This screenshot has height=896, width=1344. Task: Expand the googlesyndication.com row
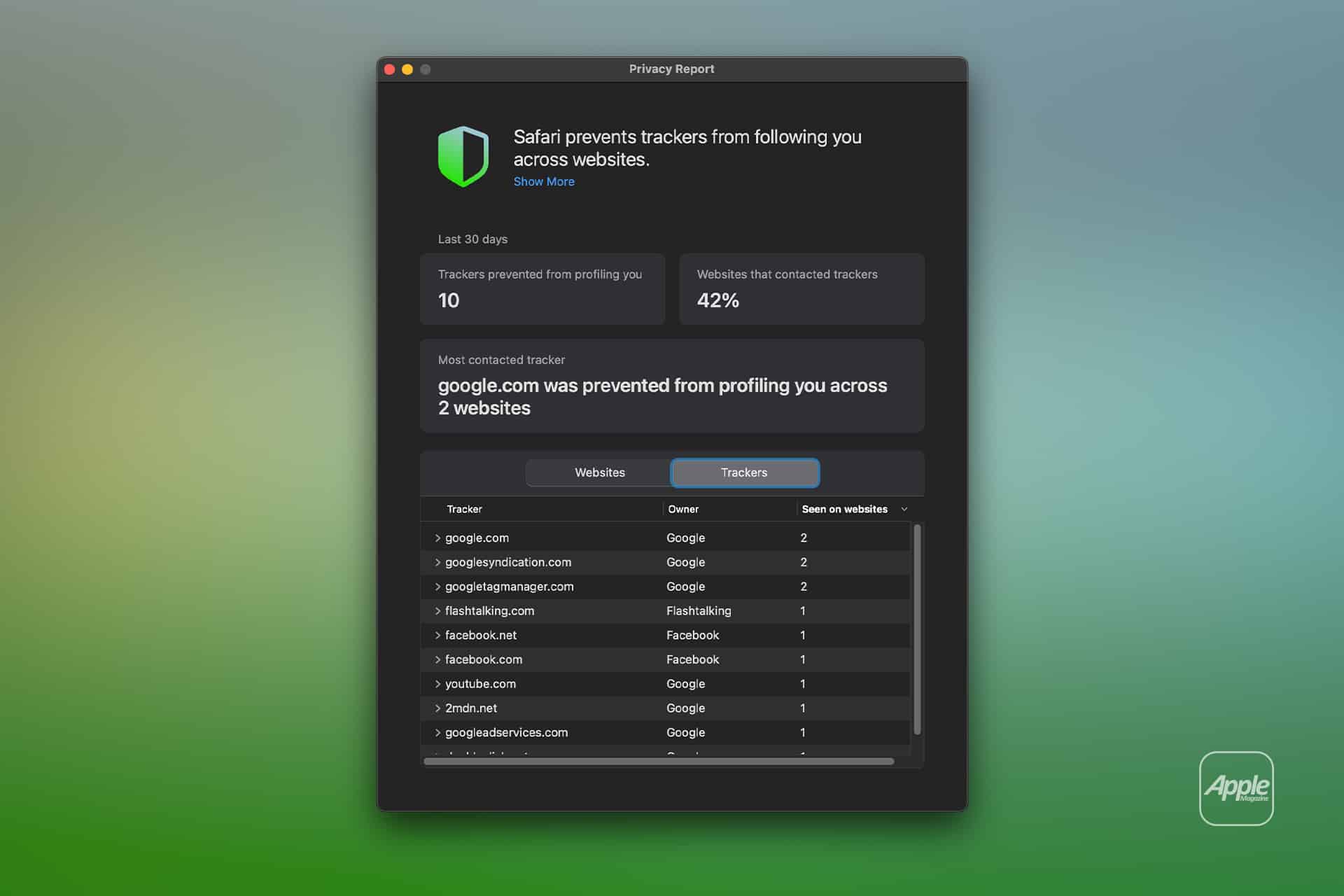pos(437,562)
